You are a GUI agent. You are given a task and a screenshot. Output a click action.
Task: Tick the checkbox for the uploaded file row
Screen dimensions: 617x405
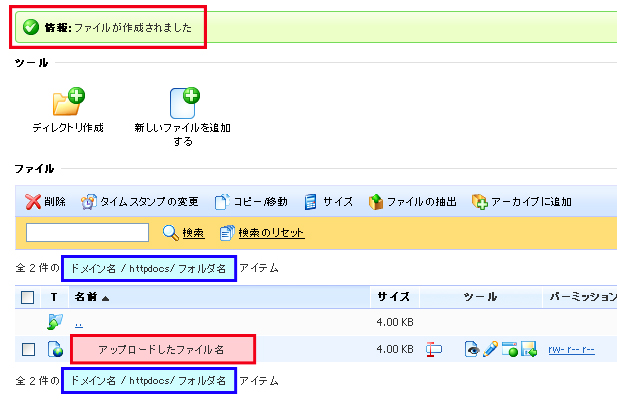tap(28, 349)
